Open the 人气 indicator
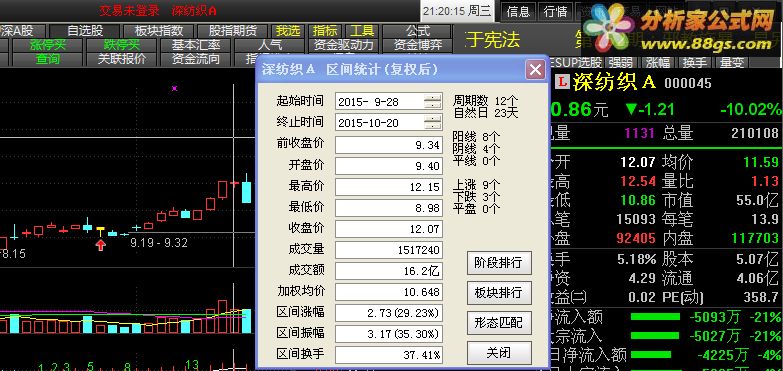The image size is (783, 371). pyautogui.click(x=270, y=45)
